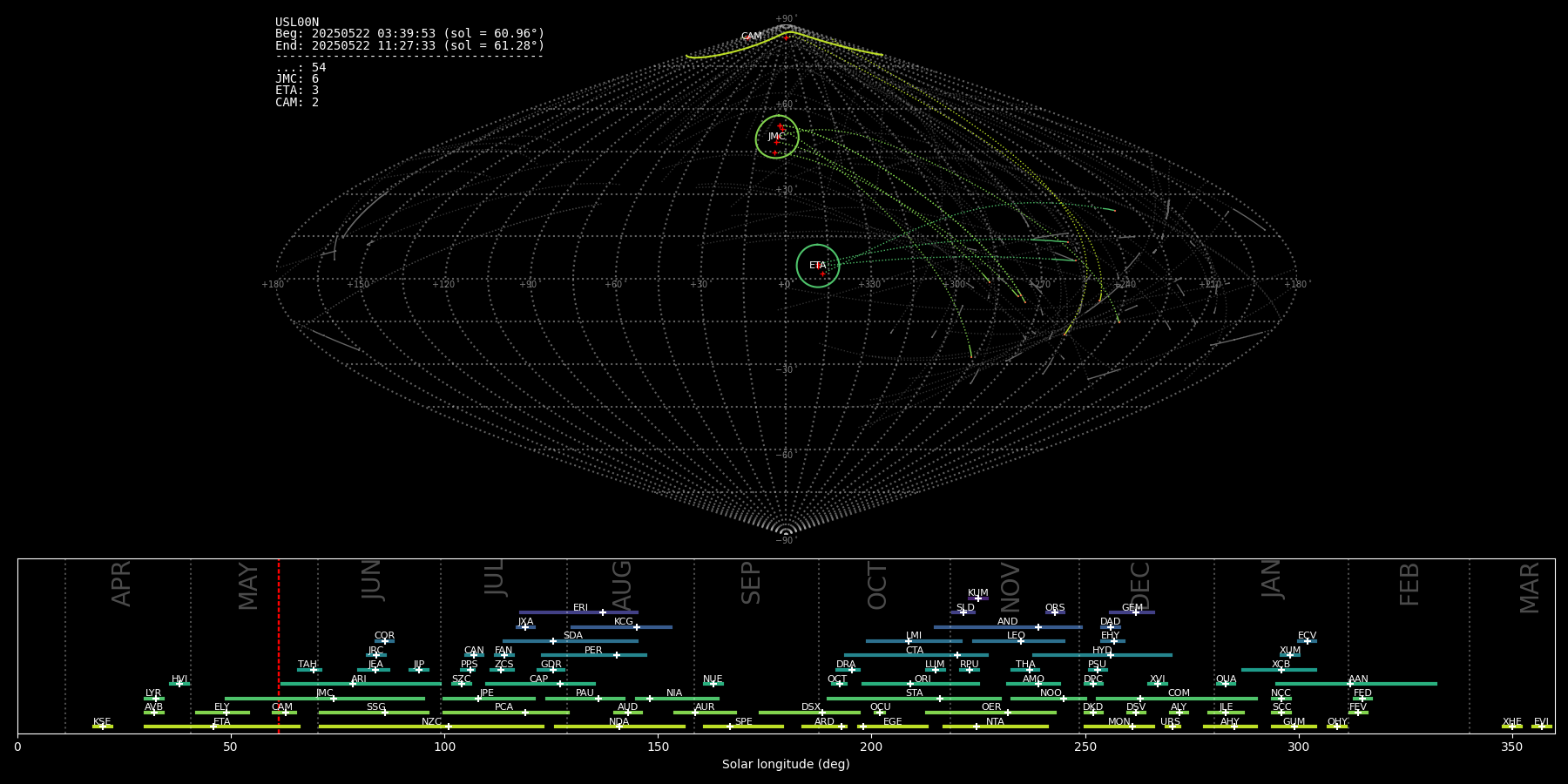The image size is (1568, 784).
Task: Click the JMC radiant circle on sky map
Action: click(x=777, y=137)
